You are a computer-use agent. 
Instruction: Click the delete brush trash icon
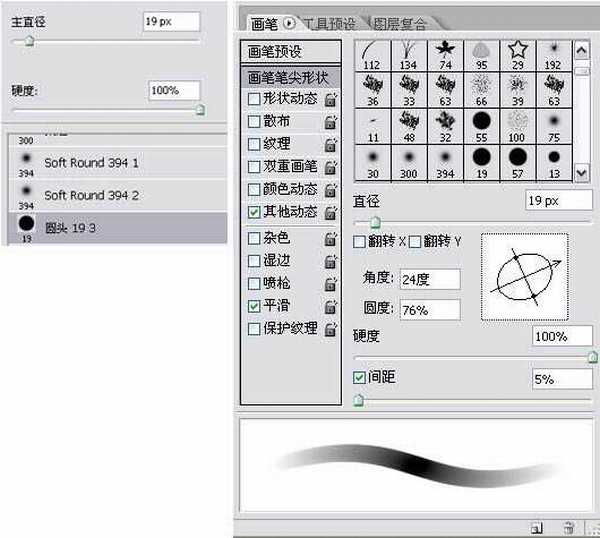tap(568, 527)
